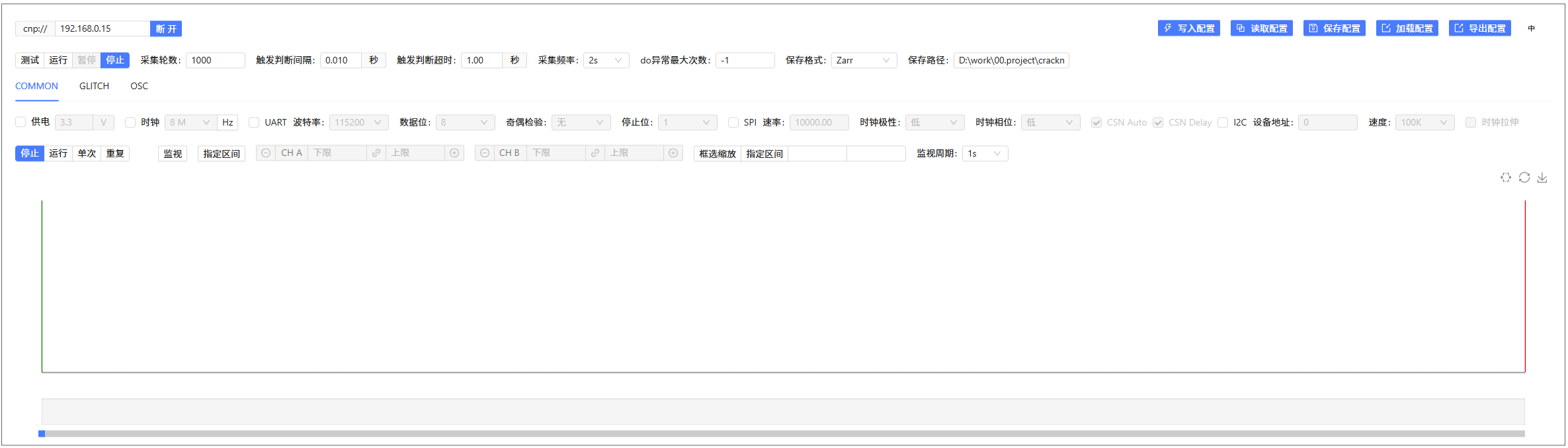This screenshot has height=448, width=1568.
Task: Click 指定区间 button next to 监视
Action: click(x=222, y=153)
